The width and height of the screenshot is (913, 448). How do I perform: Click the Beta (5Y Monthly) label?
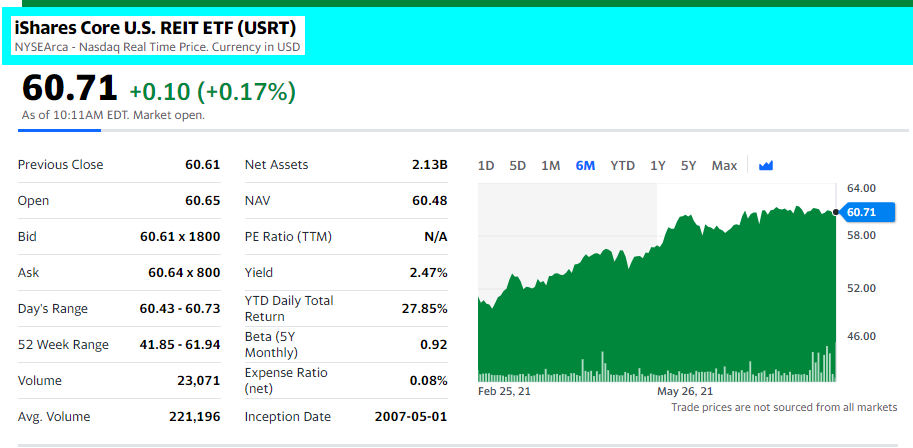(271, 345)
